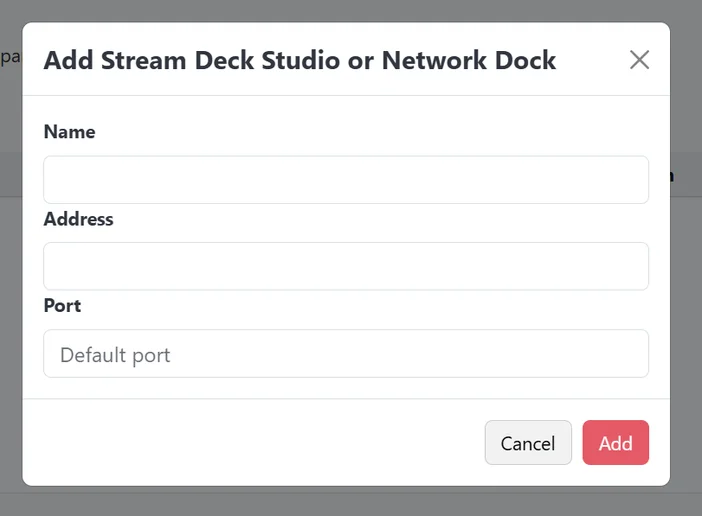The image size is (702, 516).
Task: Click the dimmed backdrop below the dialog
Action: pyautogui.click(x=350, y=503)
